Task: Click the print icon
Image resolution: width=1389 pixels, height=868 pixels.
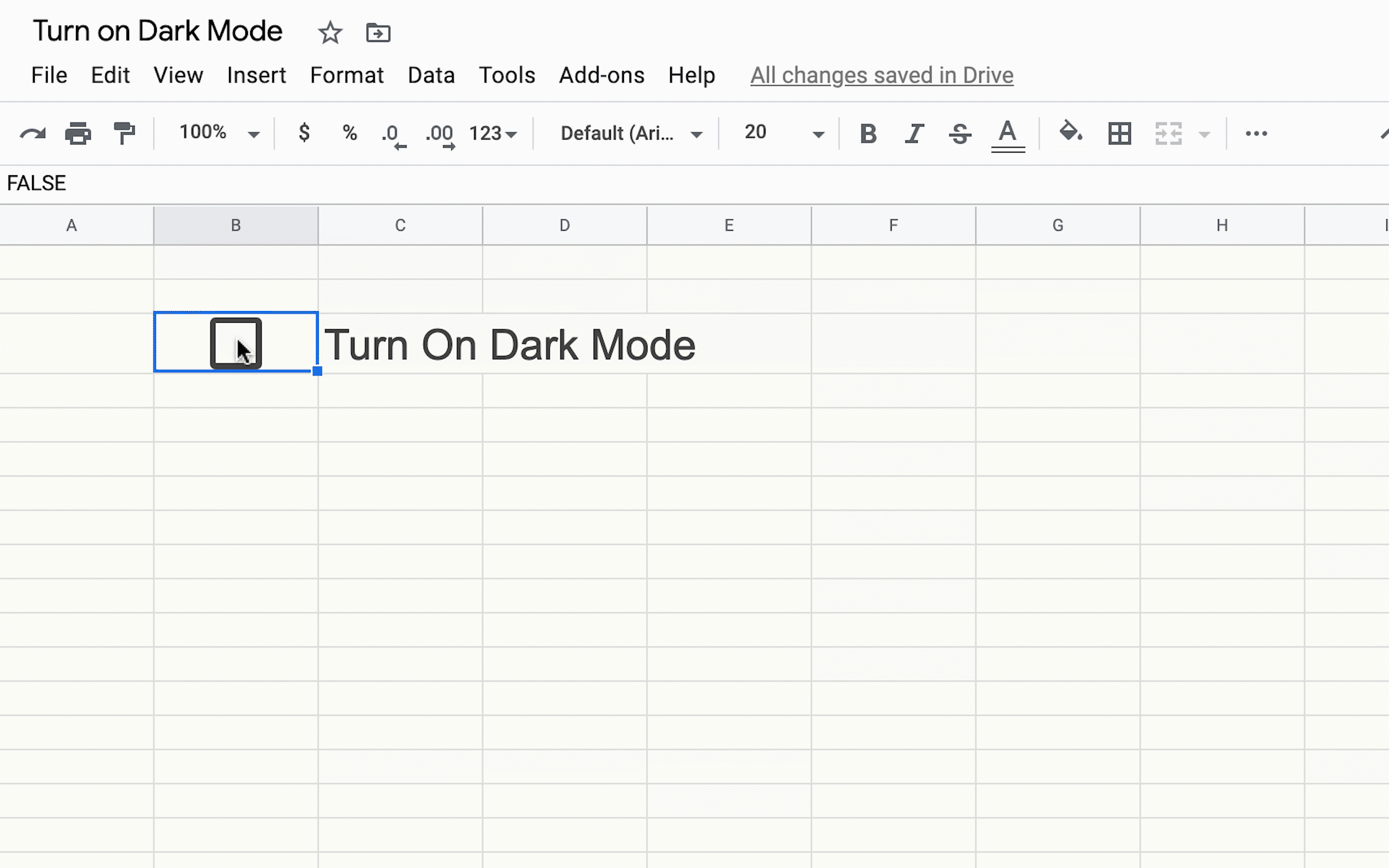Action: (78, 134)
